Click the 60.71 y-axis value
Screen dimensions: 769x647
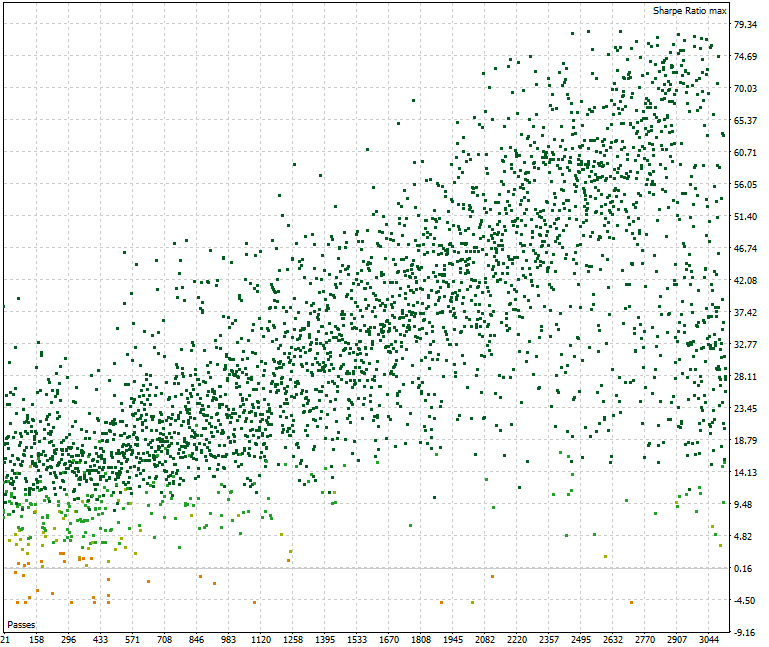(x=745, y=153)
